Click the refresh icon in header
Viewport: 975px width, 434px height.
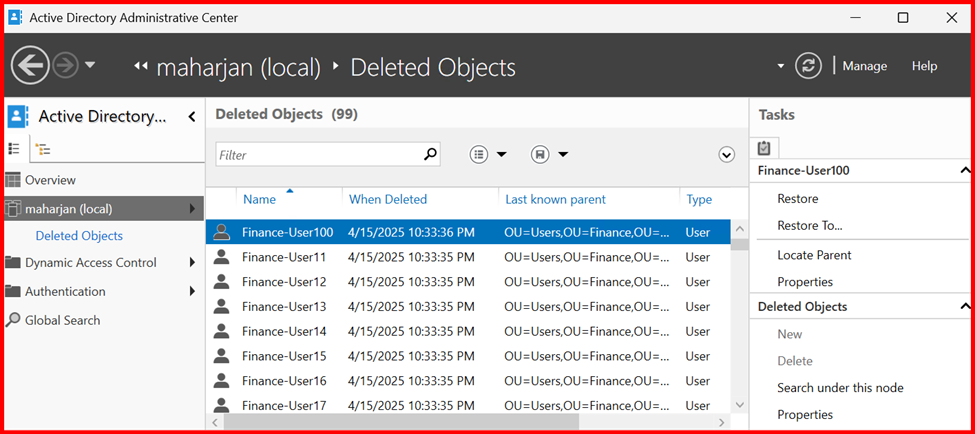click(x=808, y=66)
